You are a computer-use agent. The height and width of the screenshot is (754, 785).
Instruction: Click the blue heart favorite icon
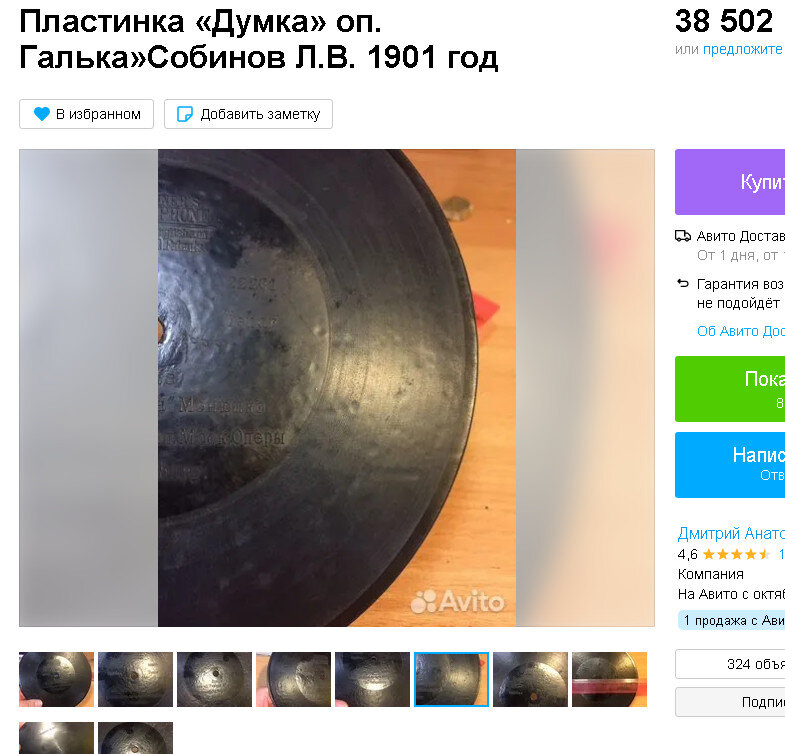42,114
